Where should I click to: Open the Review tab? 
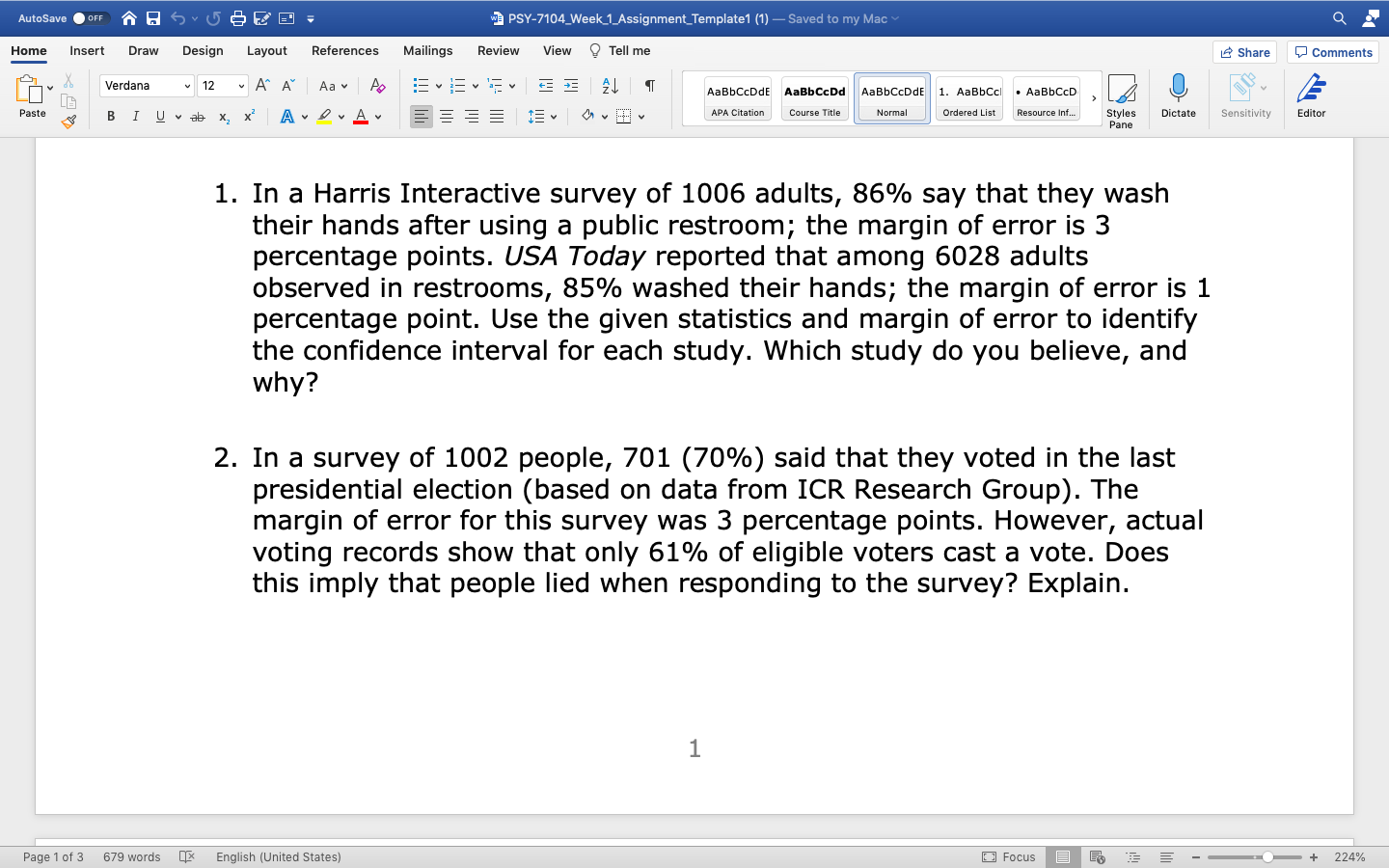click(498, 51)
